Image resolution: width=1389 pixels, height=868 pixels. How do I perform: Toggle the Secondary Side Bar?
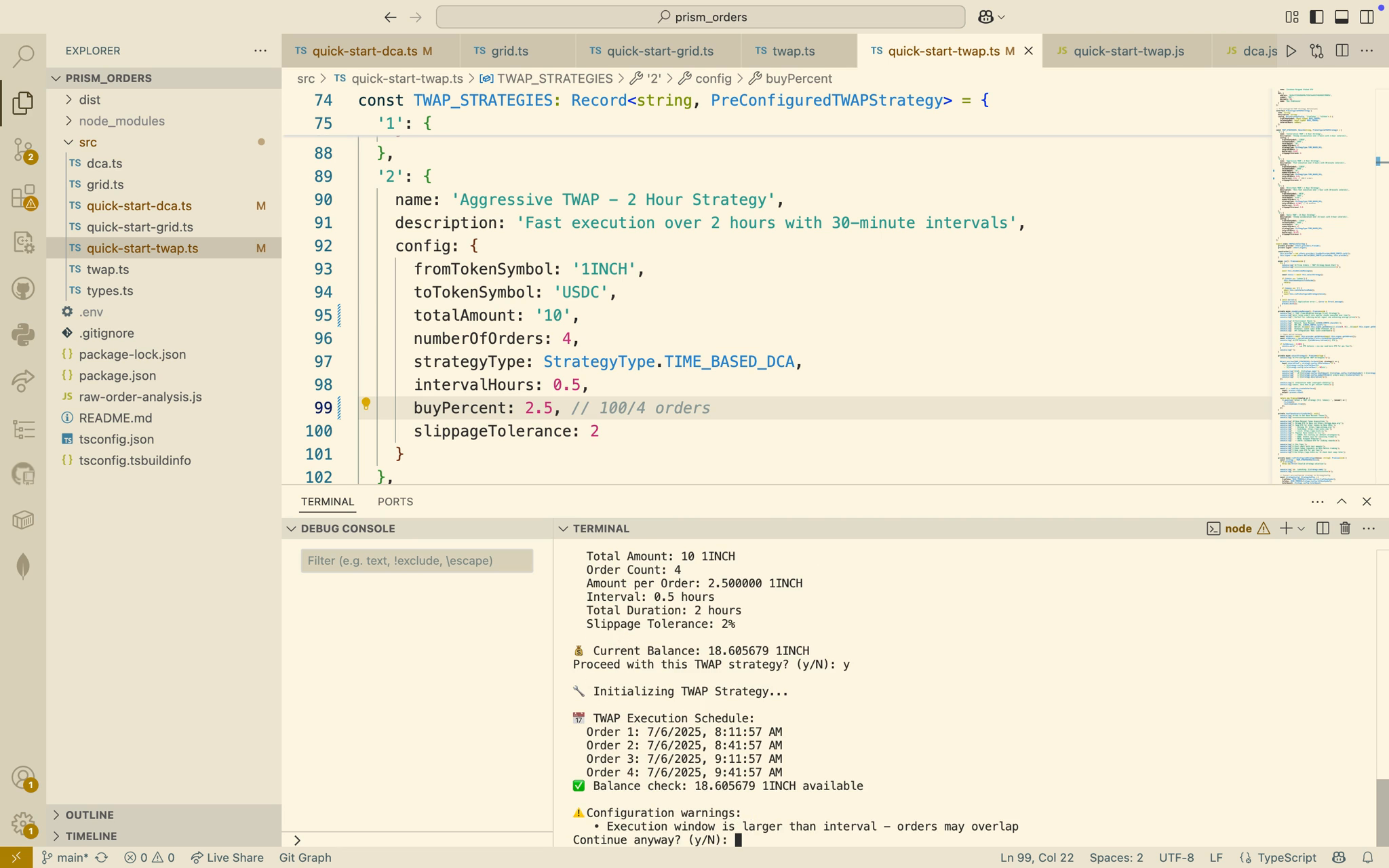coord(1367,17)
